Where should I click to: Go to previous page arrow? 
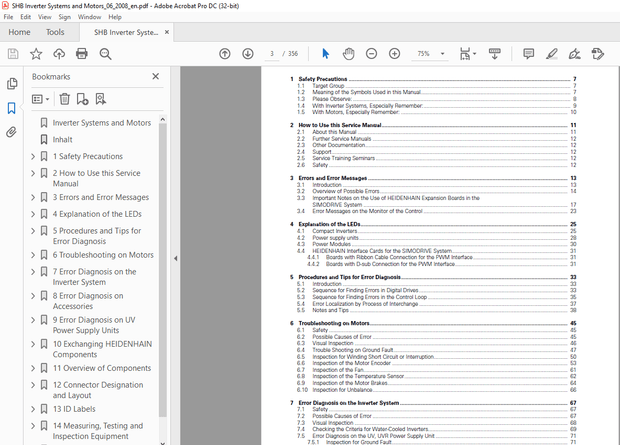coord(225,54)
